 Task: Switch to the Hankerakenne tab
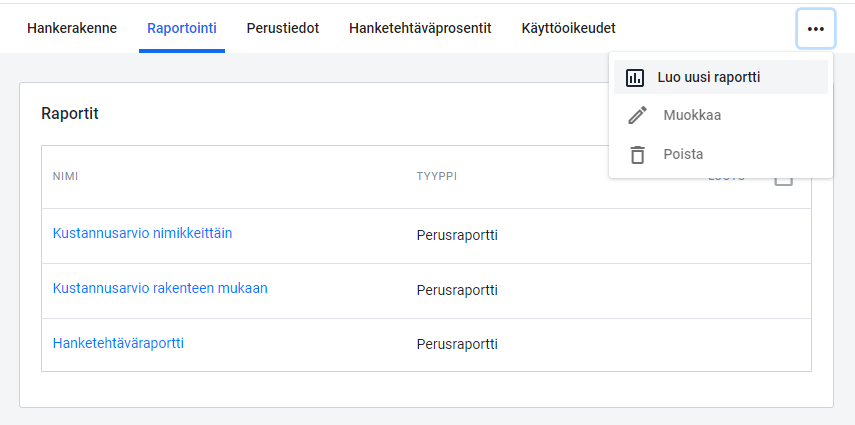coord(72,28)
